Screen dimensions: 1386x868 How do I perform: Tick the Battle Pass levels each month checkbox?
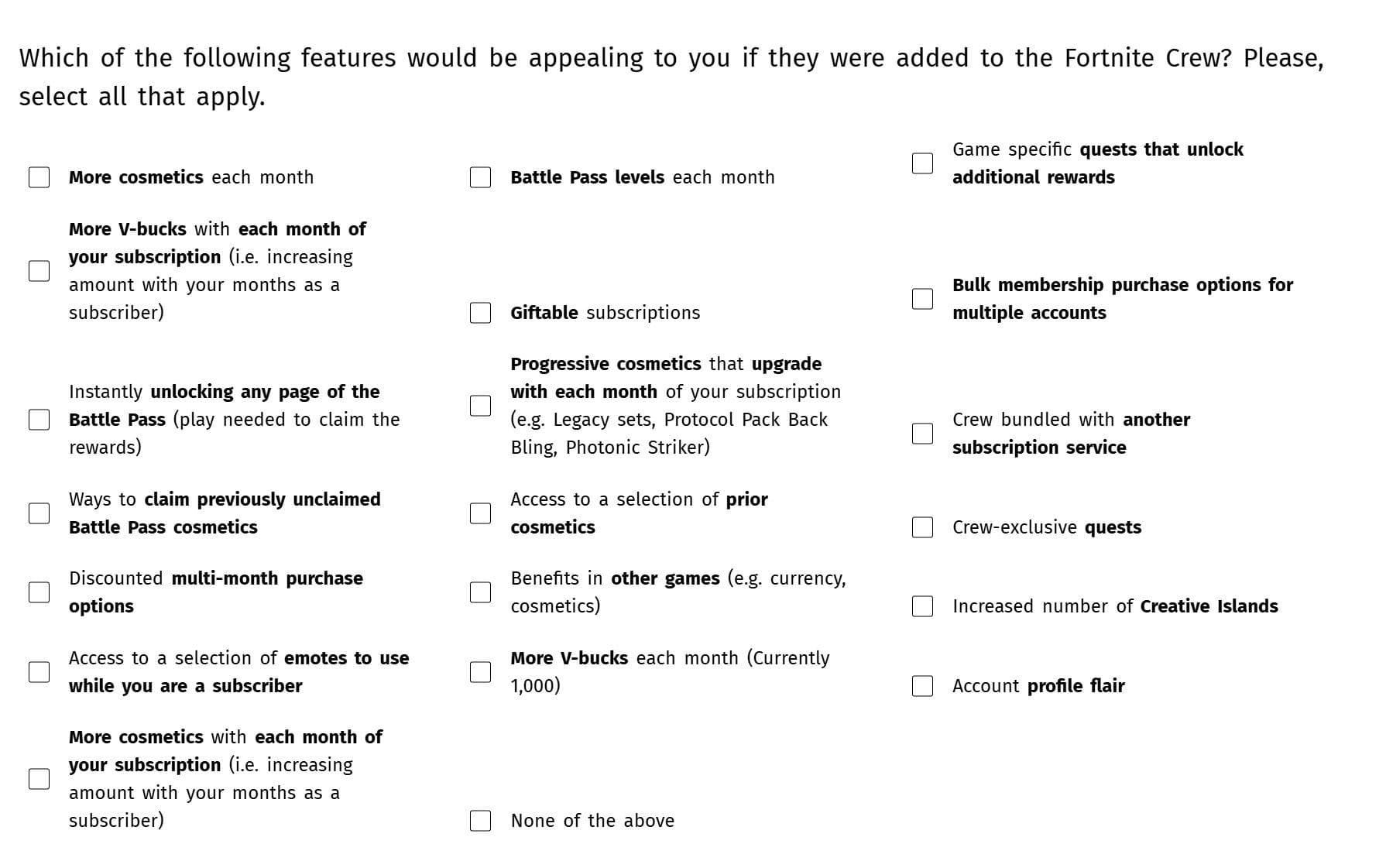(x=481, y=177)
